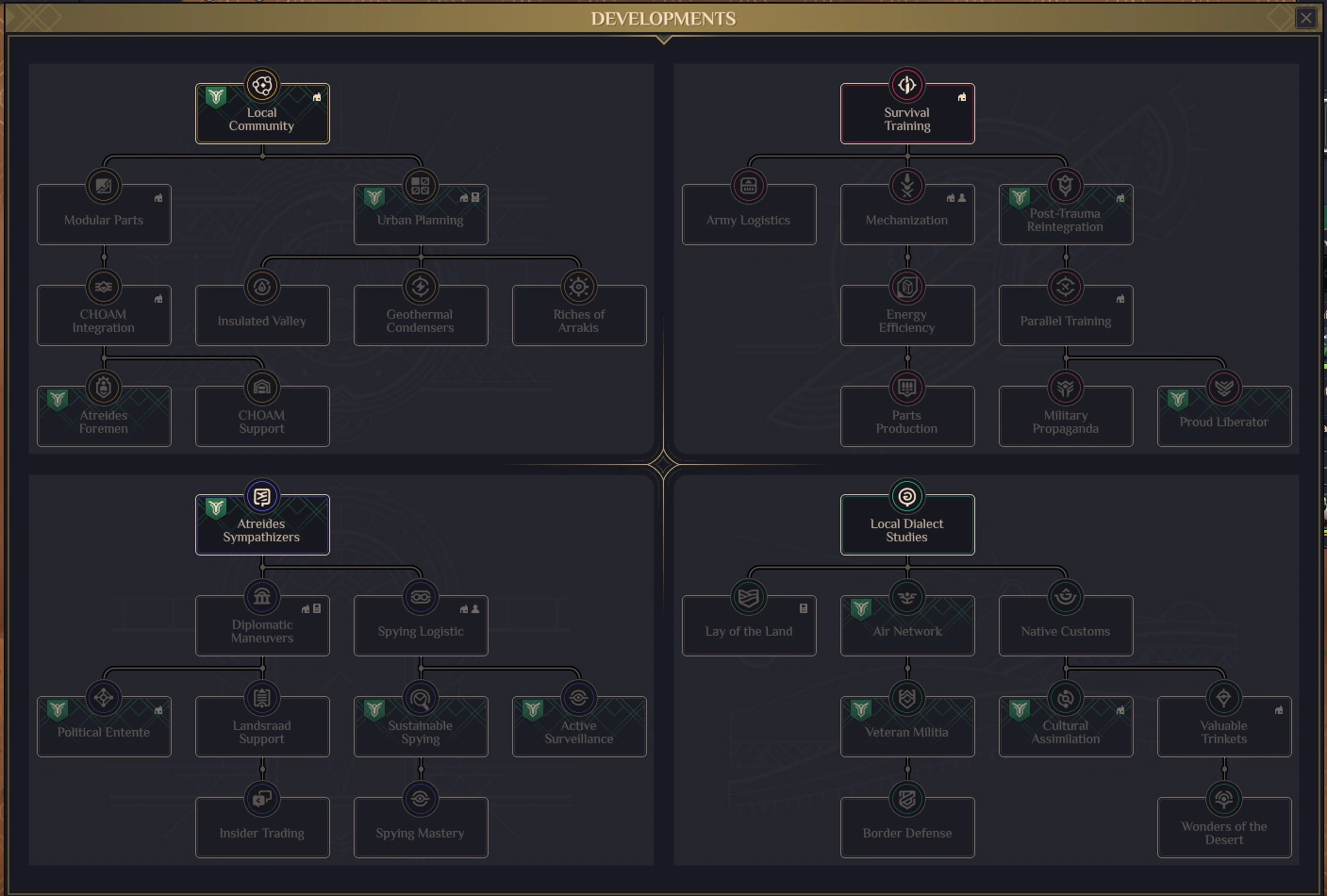The height and width of the screenshot is (896, 1327).
Task: Click the Local Dialect Studies round icon
Action: click(907, 496)
